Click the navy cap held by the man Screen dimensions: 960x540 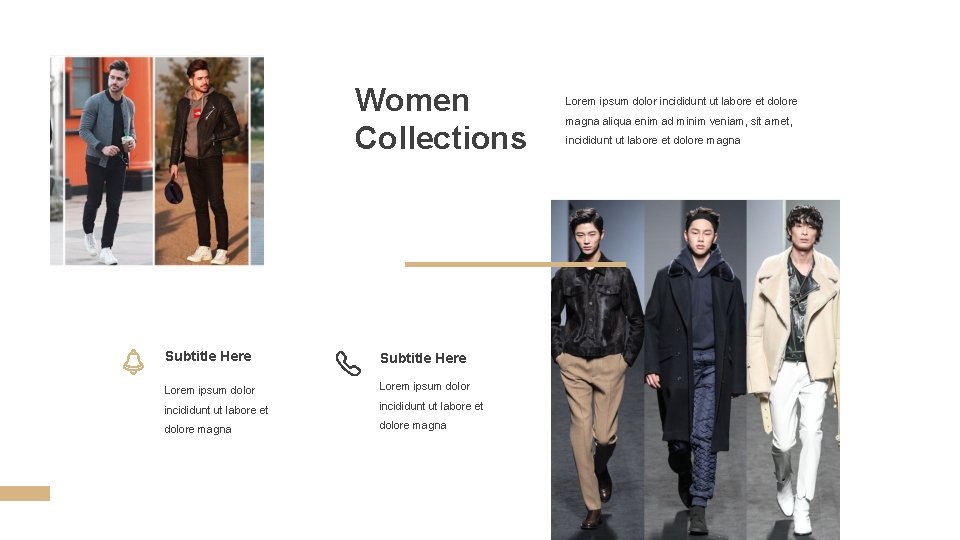pos(174,190)
